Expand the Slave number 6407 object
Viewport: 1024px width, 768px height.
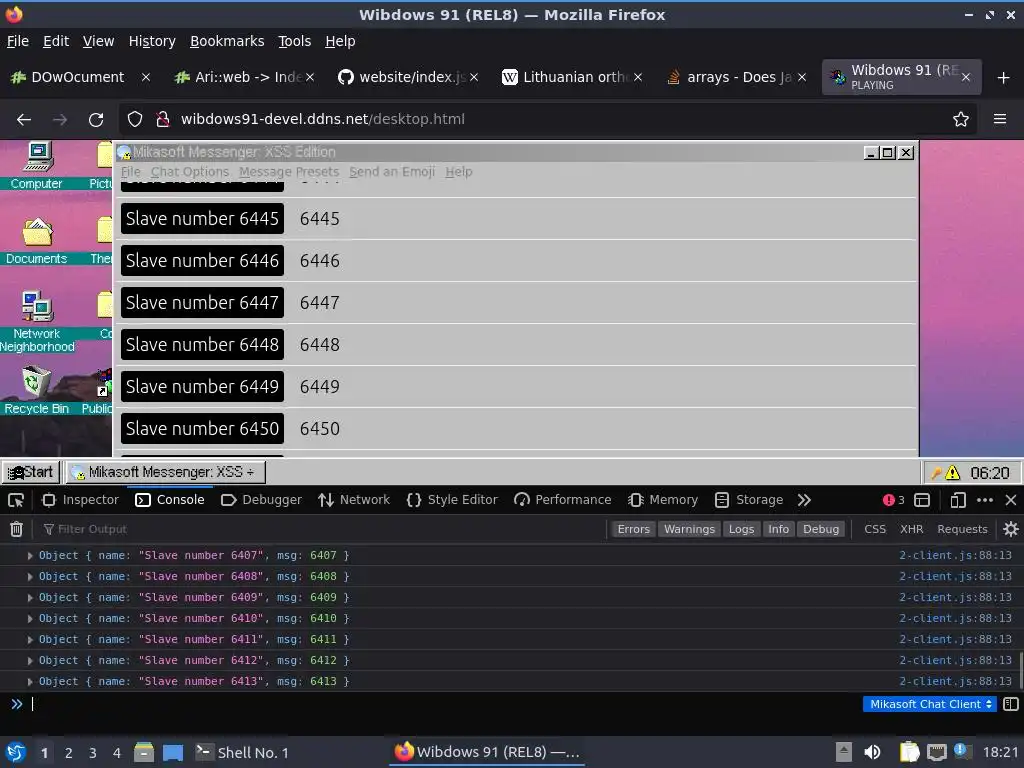click(x=29, y=556)
